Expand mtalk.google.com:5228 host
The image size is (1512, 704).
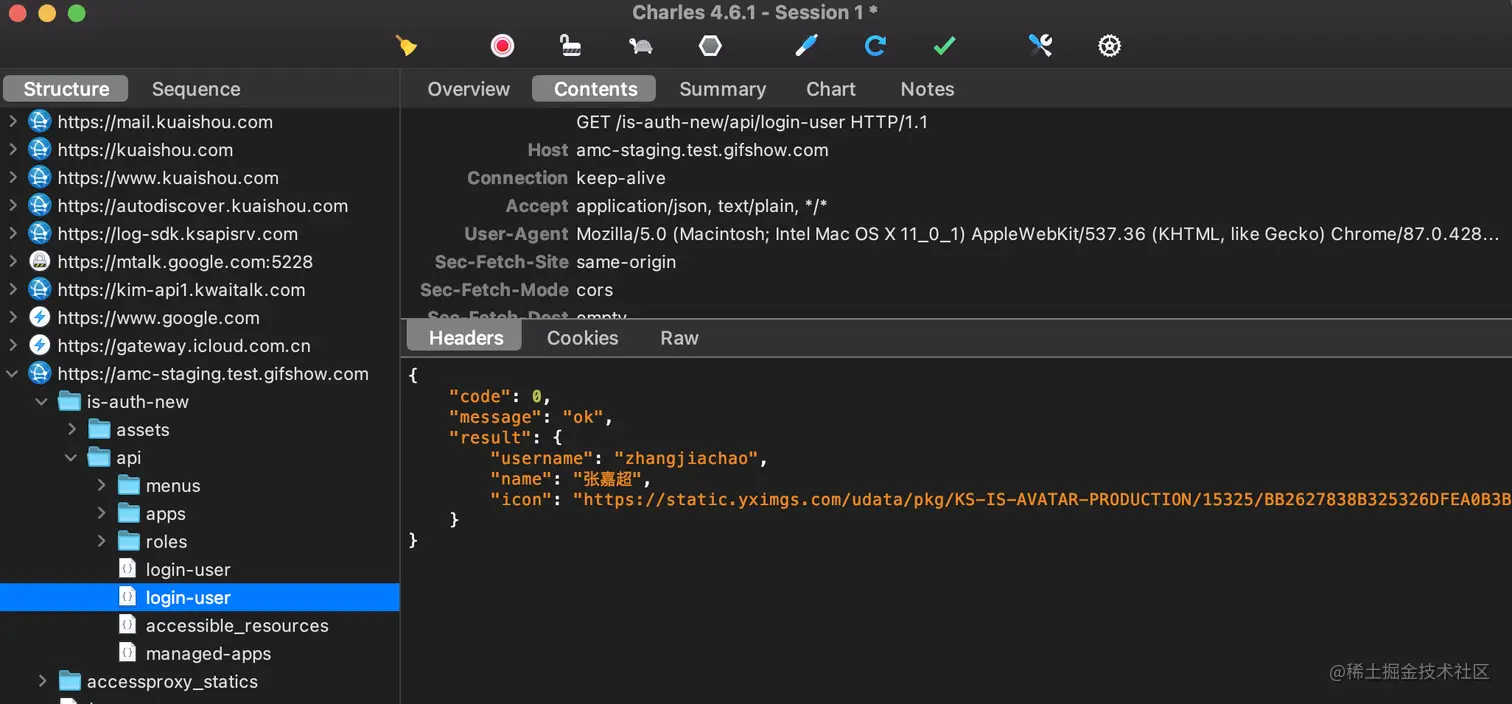(12, 262)
